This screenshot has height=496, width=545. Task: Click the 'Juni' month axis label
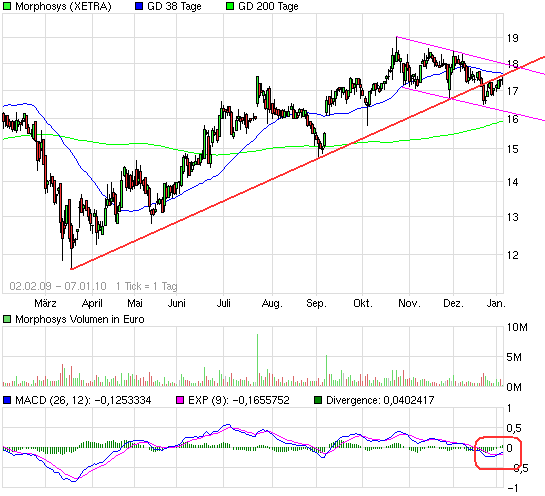pos(177,303)
